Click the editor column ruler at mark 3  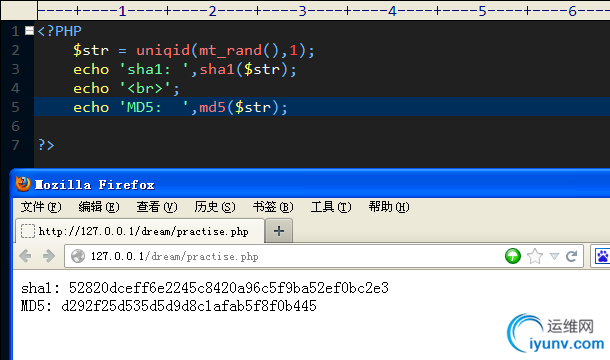point(303,11)
